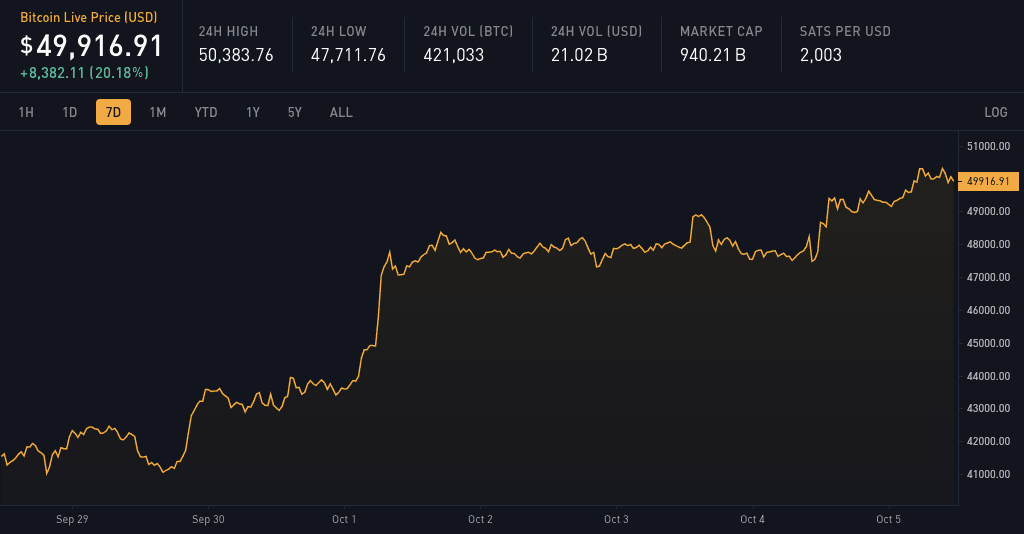Viewport: 1024px width, 534px height.
Task: Click the active 7D range button
Action: pos(113,112)
